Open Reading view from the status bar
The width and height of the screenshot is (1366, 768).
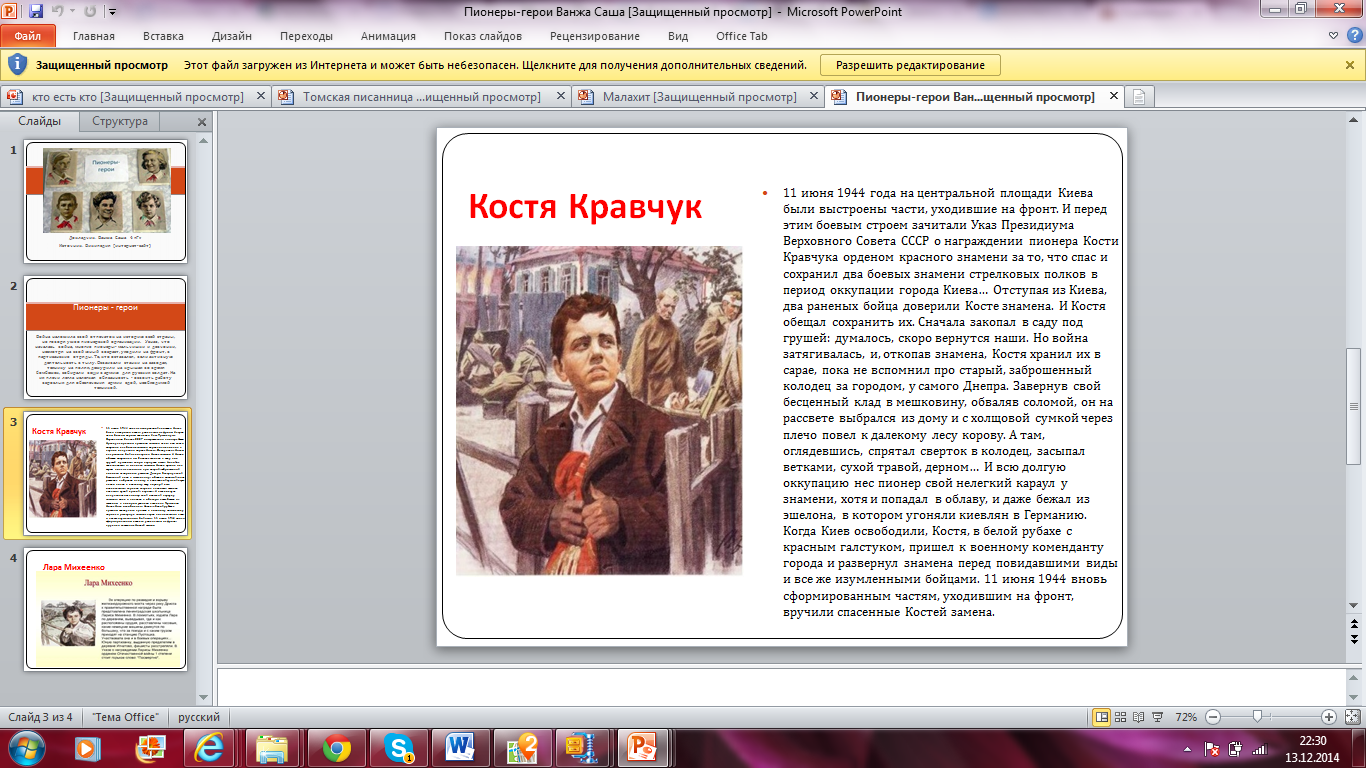click(1139, 717)
